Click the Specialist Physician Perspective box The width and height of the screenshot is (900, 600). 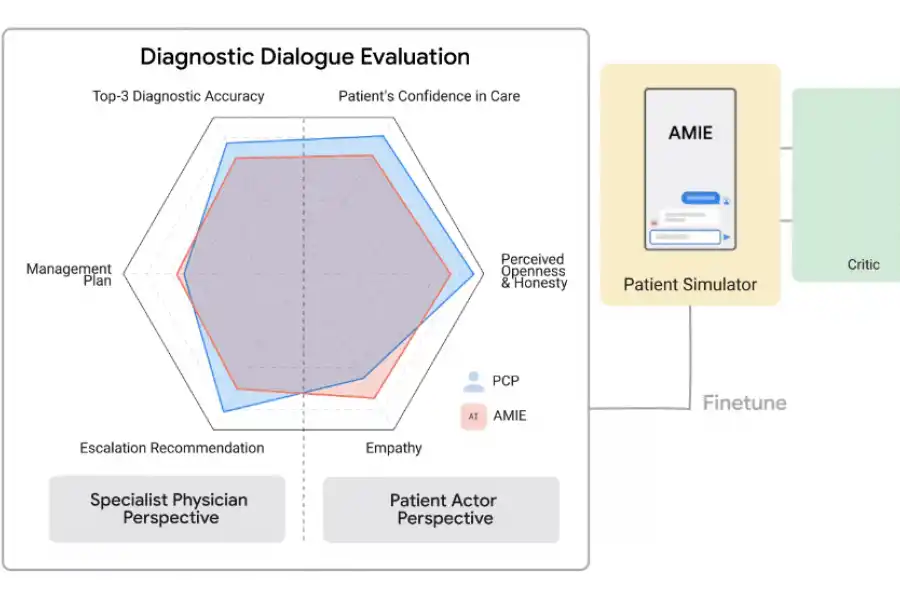[168, 509]
